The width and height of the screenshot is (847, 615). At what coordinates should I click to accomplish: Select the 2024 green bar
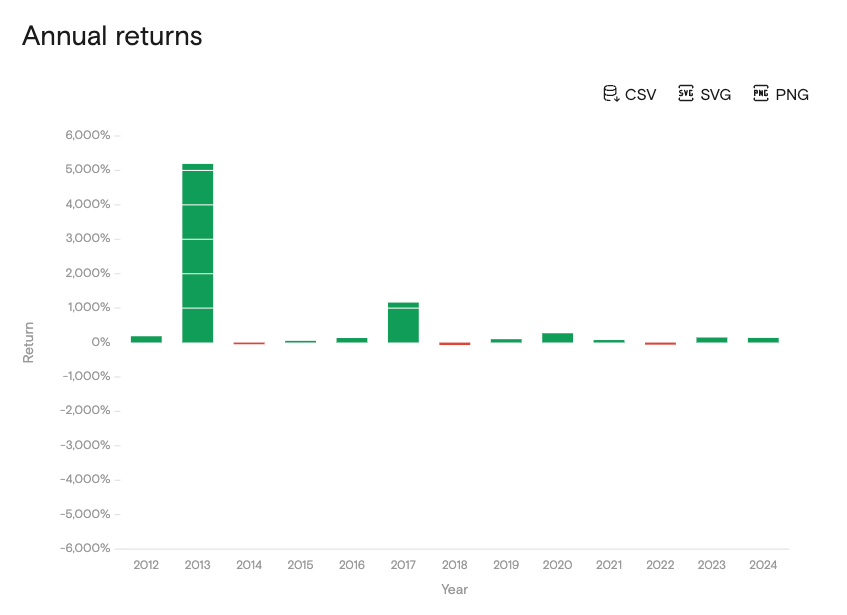(x=763, y=340)
